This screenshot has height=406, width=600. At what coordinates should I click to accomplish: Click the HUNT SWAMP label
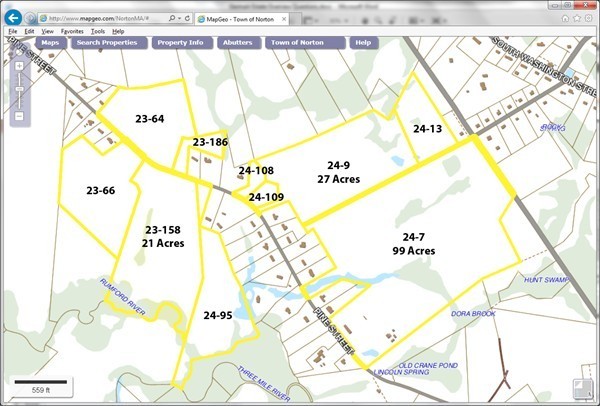click(x=546, y=280)
